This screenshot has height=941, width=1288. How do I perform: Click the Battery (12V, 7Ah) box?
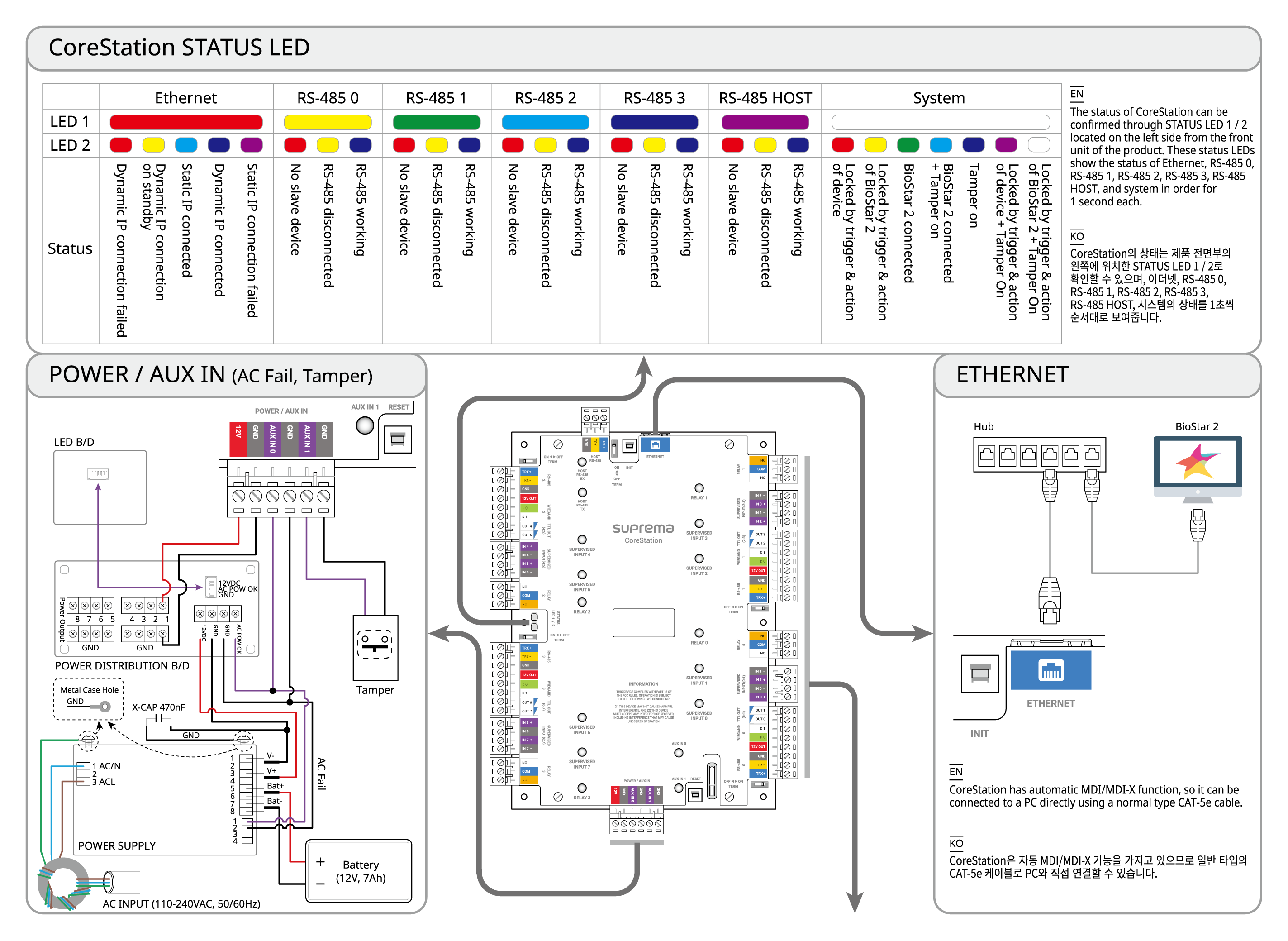359,870
